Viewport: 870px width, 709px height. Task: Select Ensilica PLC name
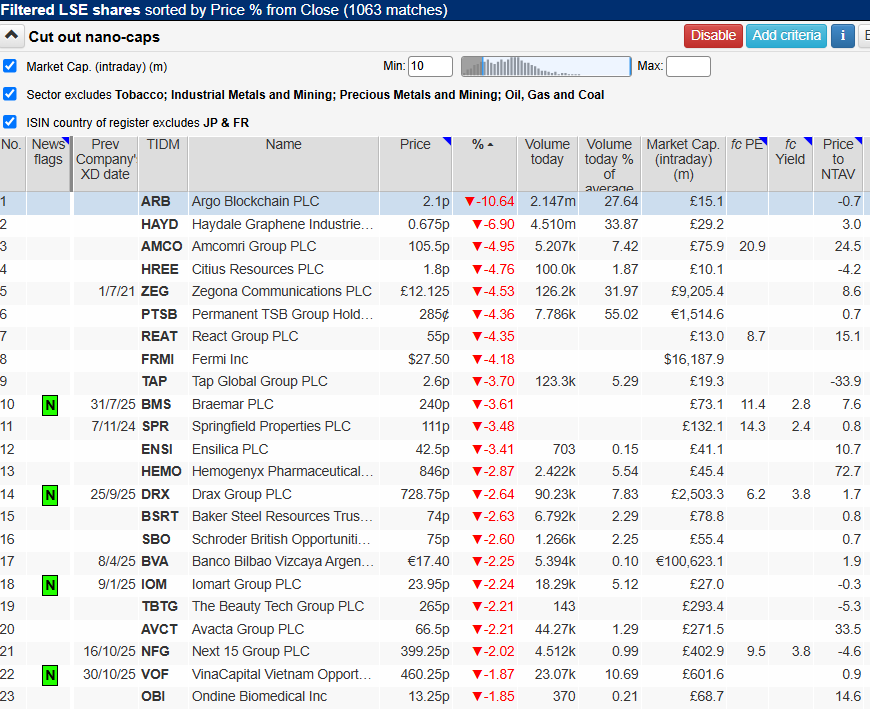click(230, 449)
